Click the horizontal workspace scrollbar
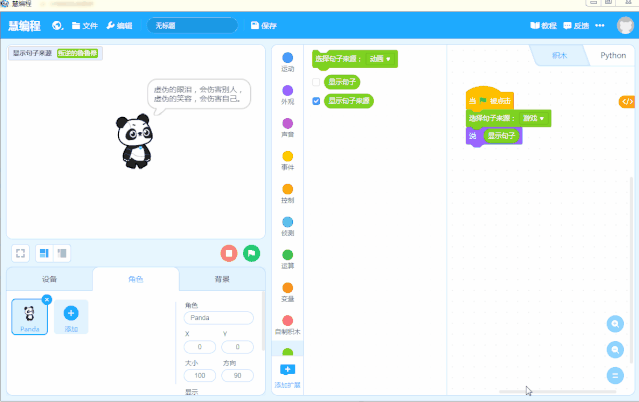639x402 pixels. (557, 392)
